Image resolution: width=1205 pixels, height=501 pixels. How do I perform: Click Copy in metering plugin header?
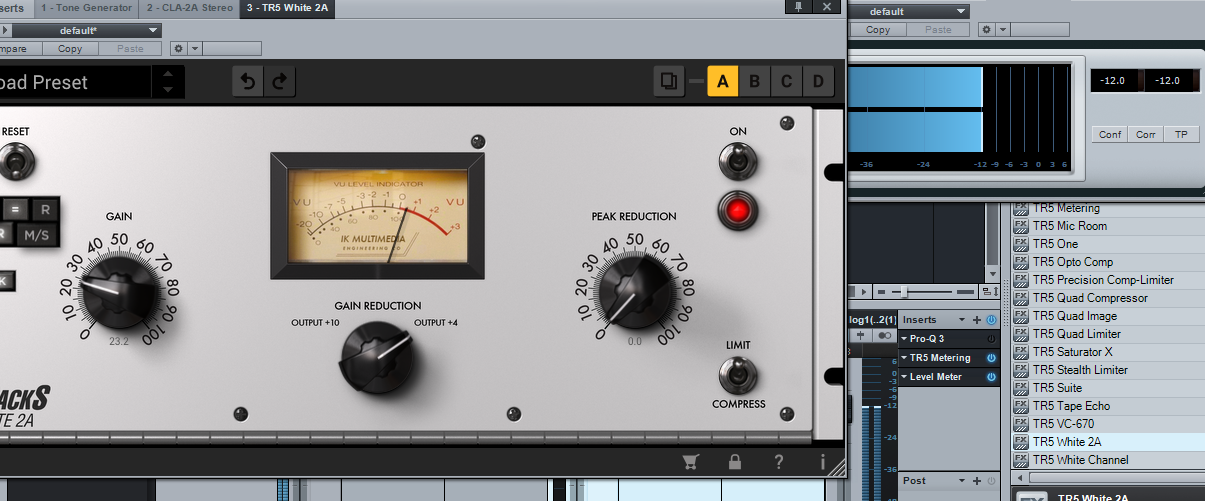point(878,30)
